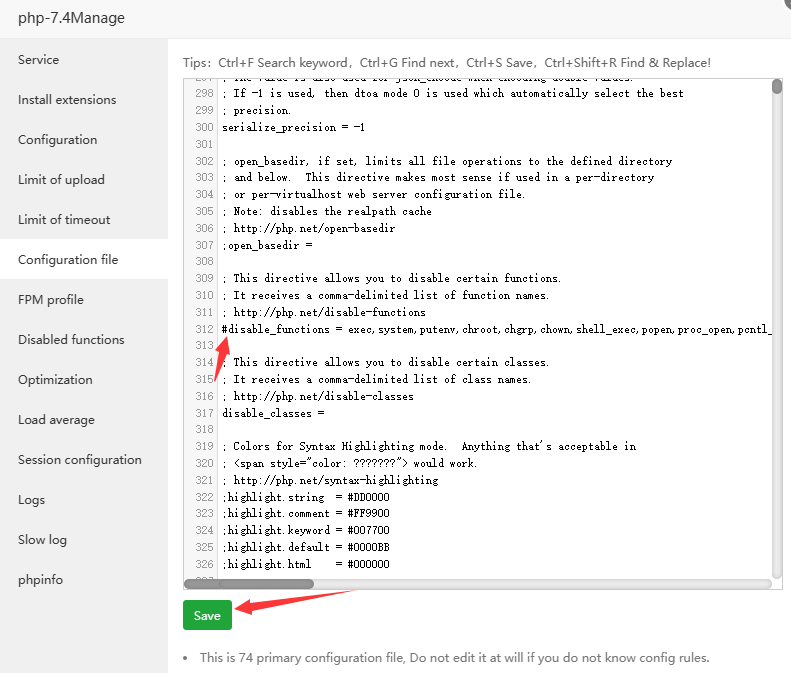Select Limit of upload
Image resolution: width=791 pixels, height=673 pixels.
pyautogui.click(x=61, y=180)
